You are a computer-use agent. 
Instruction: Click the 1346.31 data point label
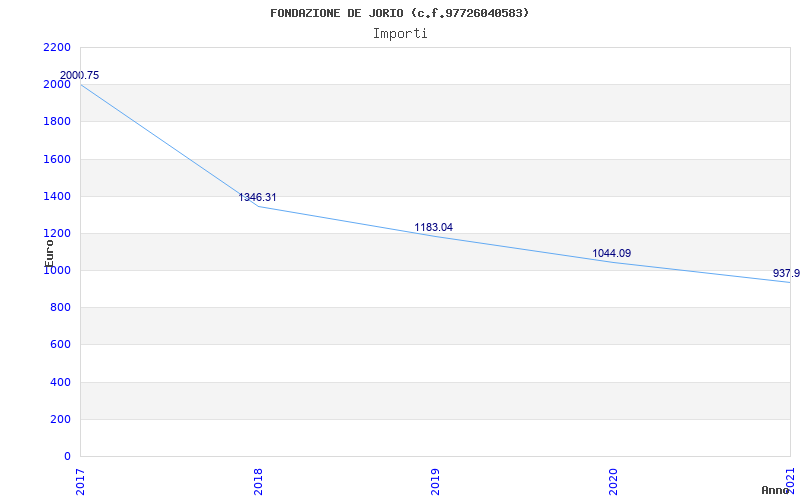257,197
